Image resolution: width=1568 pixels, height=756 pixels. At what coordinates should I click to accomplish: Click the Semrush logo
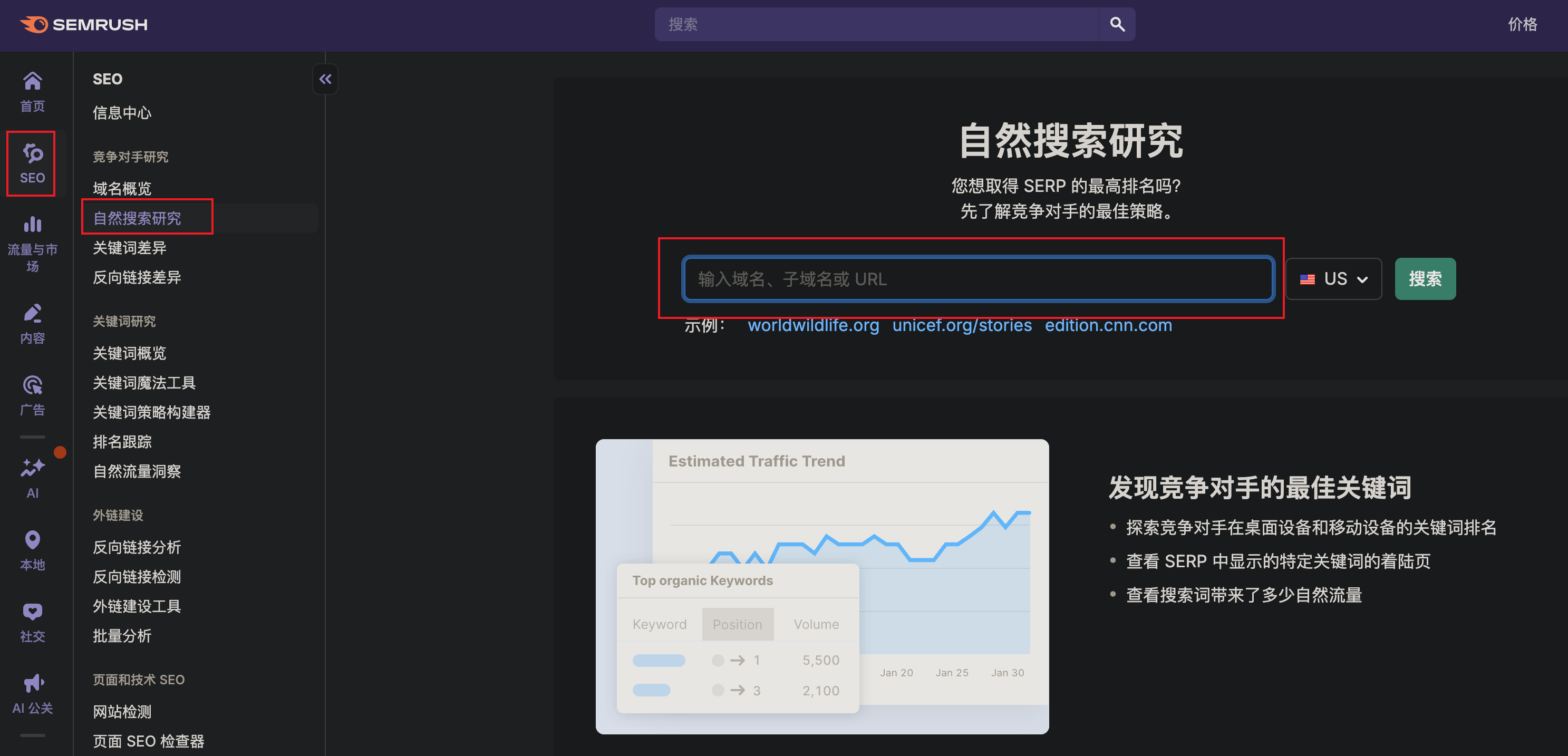coord(84,24)
